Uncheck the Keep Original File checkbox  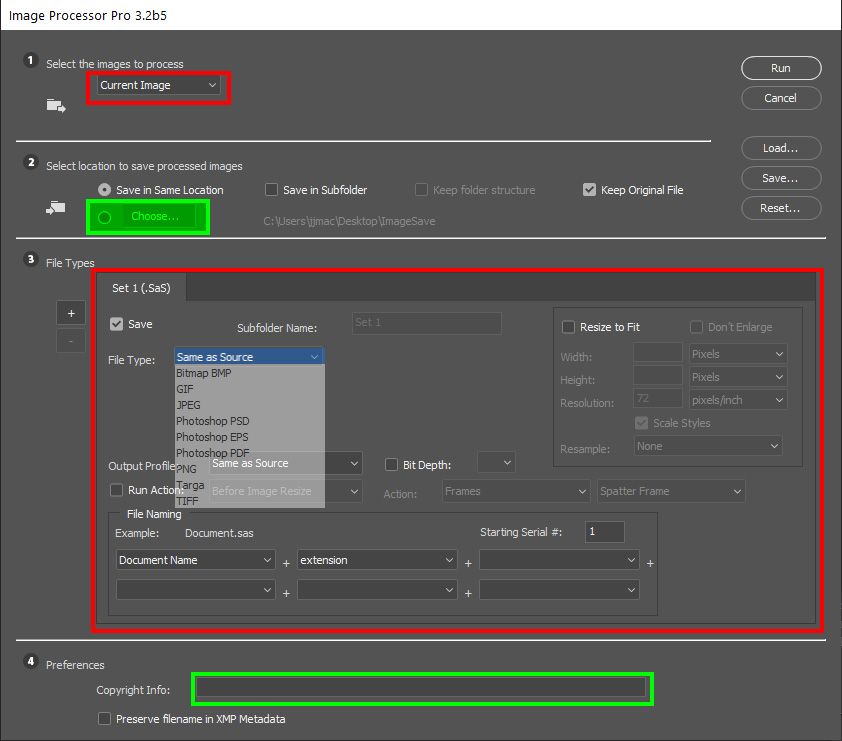click(x=590, y=190)
